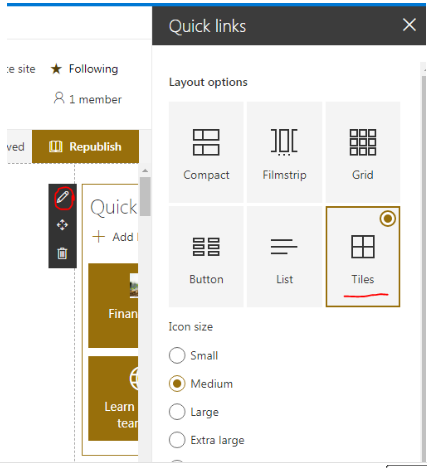Select the Compact layout option
Image resolution: width=427 pixels, height=468 pixels.
coord(206,152)
